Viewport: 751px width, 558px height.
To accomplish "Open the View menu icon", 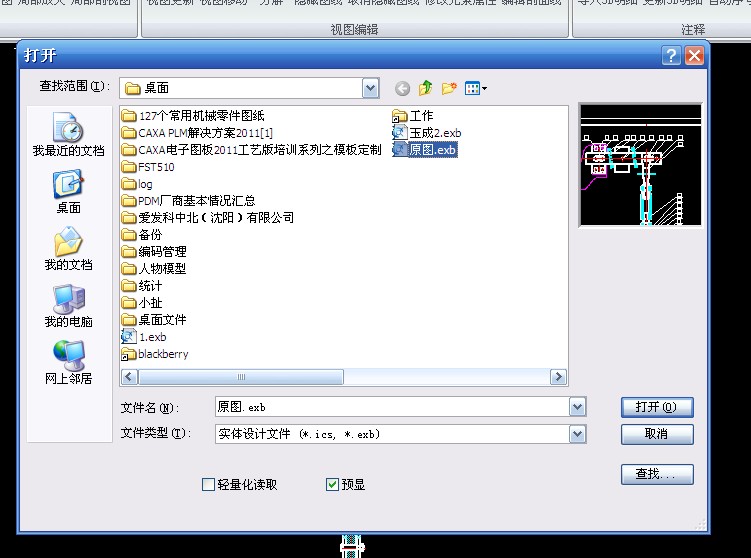I will [x=476, y=88].
